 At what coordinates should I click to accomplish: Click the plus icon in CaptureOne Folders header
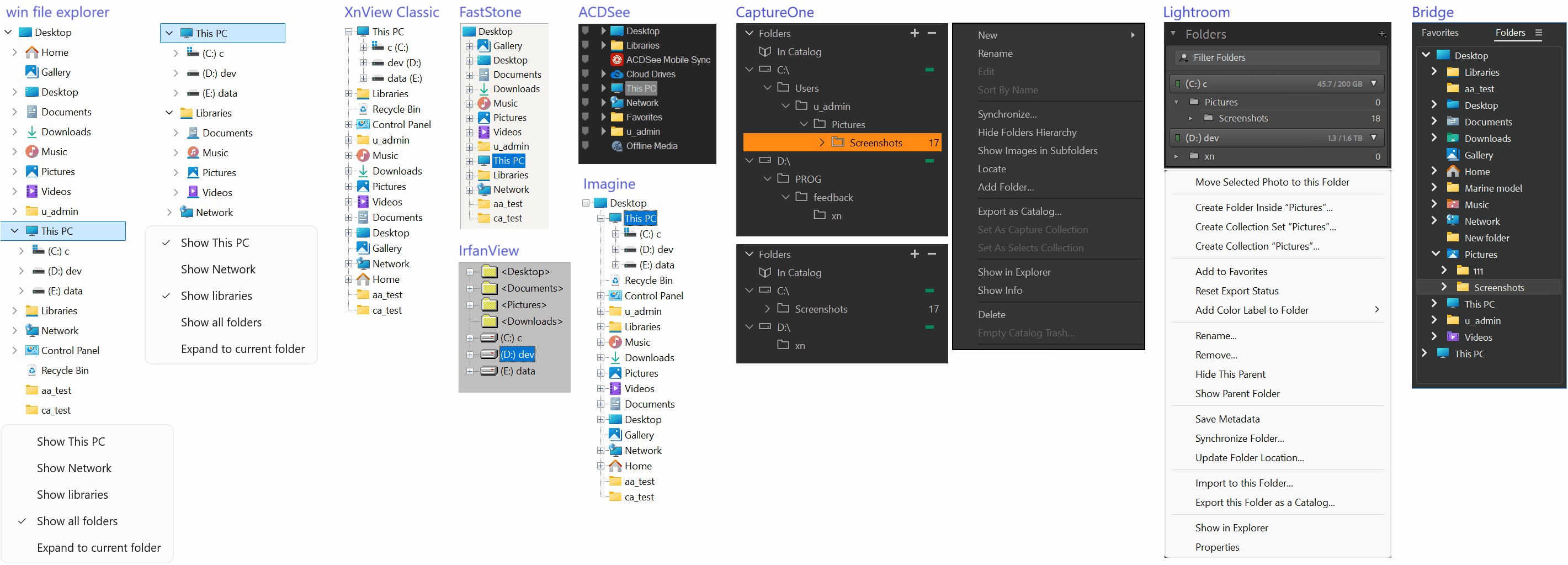(915, 33)
